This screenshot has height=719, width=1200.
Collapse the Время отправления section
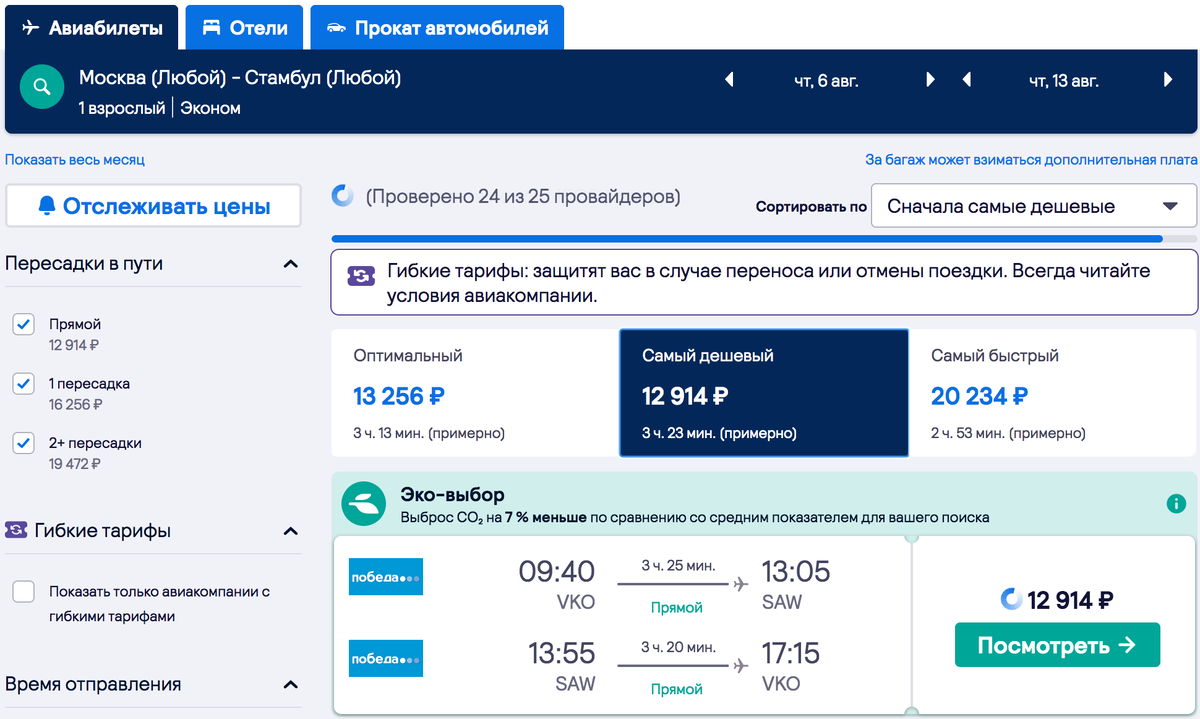pos(290,685)
